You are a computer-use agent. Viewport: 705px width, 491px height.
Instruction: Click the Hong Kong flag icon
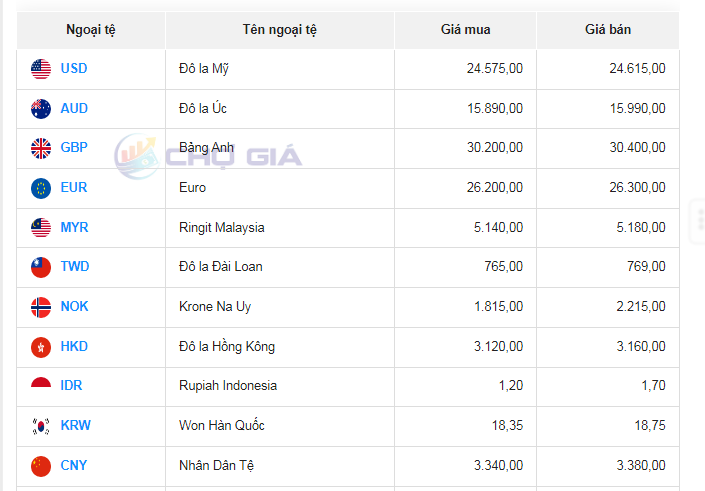tap(41, 347)
